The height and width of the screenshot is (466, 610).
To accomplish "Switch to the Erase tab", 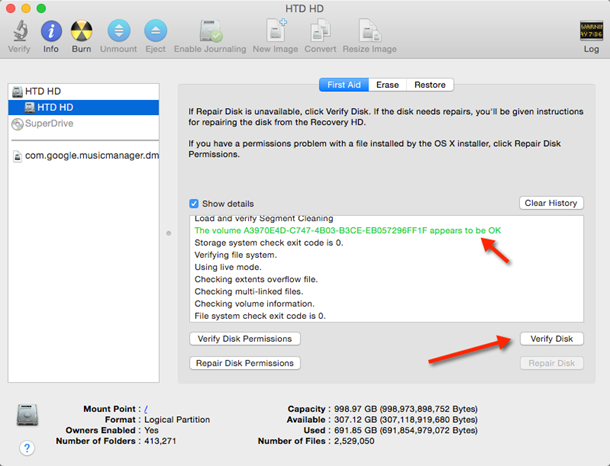I will point(387,85).
